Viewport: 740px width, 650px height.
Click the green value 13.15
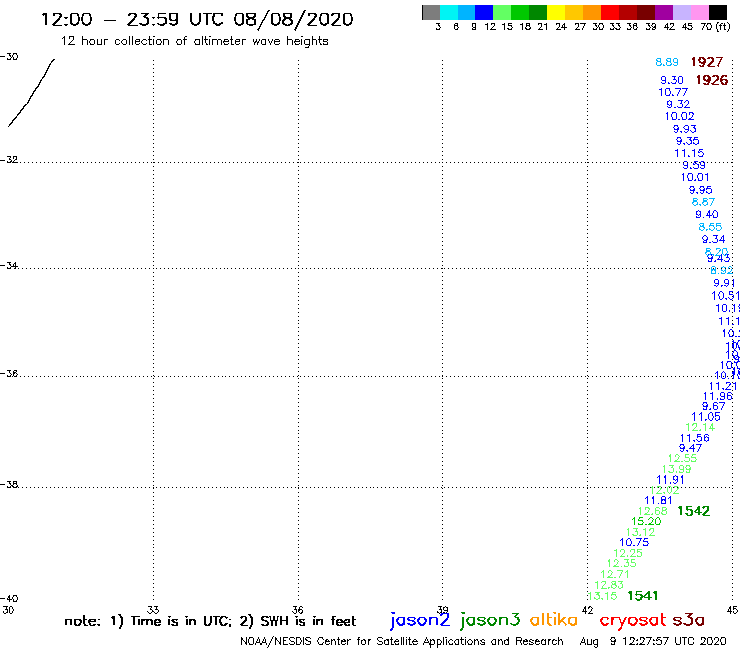pos(603,596)
